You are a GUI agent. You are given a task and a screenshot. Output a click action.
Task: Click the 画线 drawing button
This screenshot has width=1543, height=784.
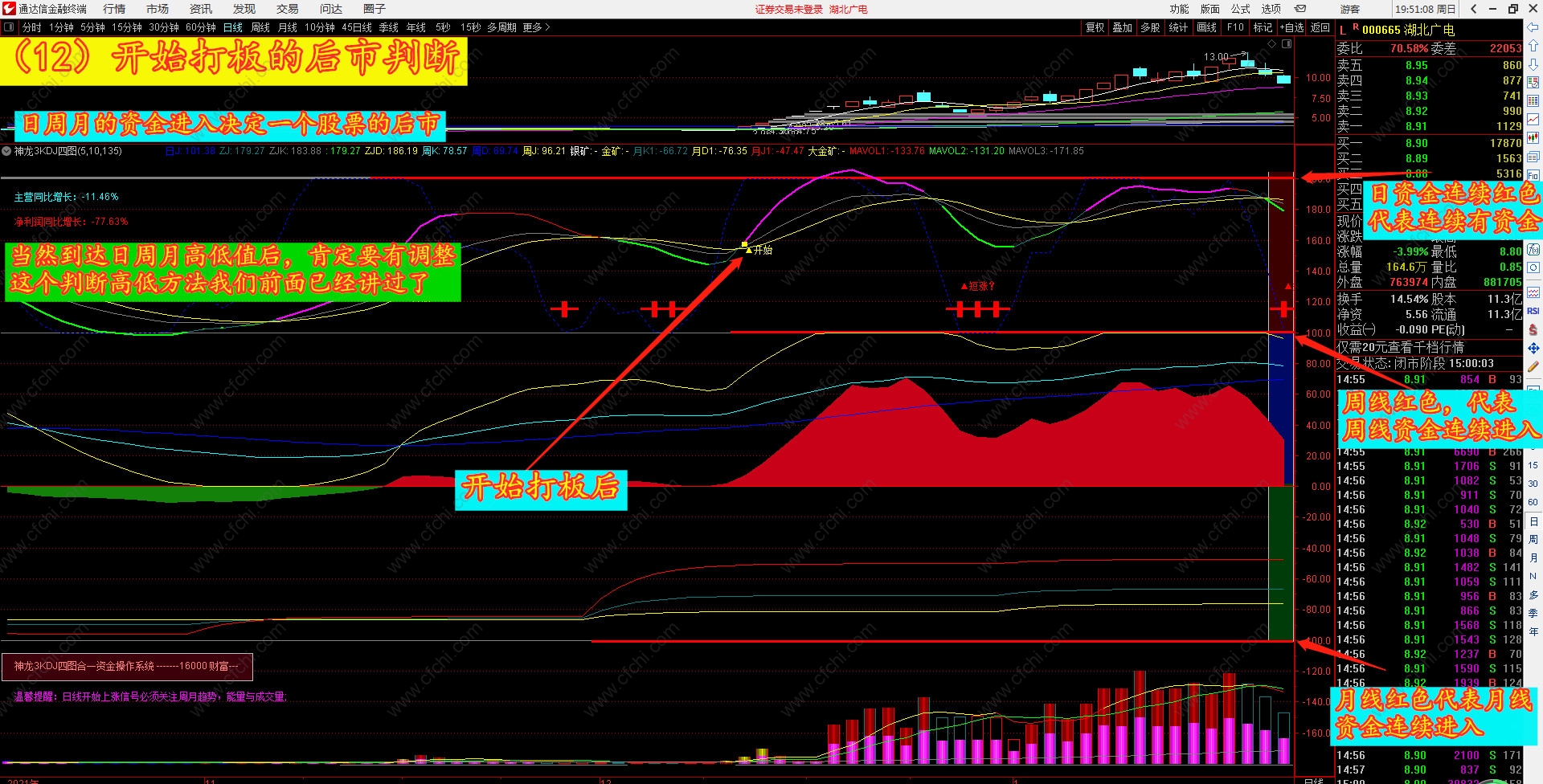coord(1207,27)
